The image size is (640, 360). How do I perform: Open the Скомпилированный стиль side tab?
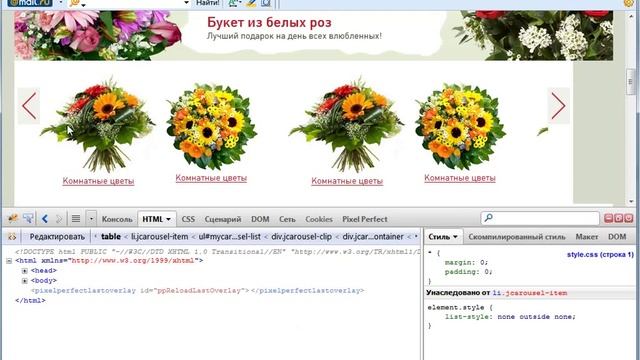(x=517, y=237)
